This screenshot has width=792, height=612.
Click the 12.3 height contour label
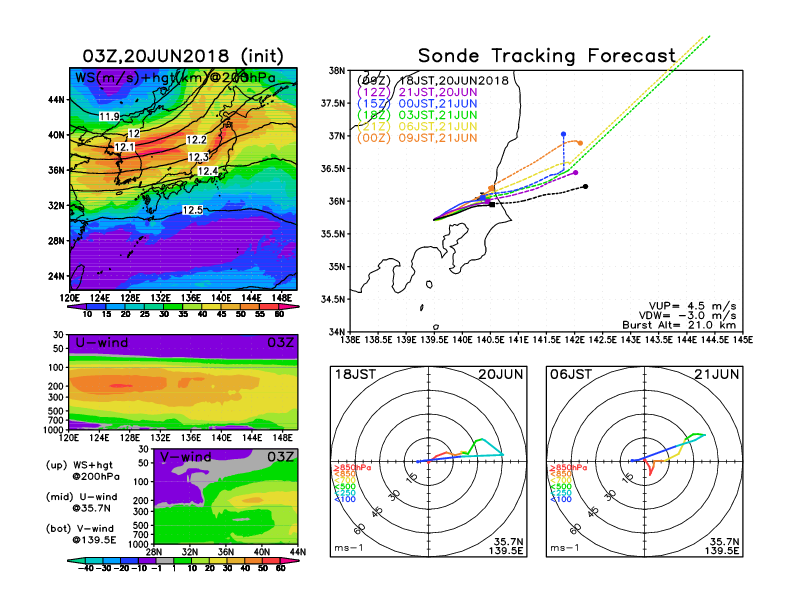[198, 157]
